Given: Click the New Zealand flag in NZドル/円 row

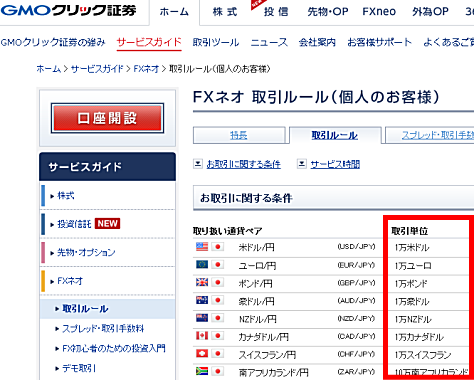Looking at the screenshot, I should tap(202, 318).
